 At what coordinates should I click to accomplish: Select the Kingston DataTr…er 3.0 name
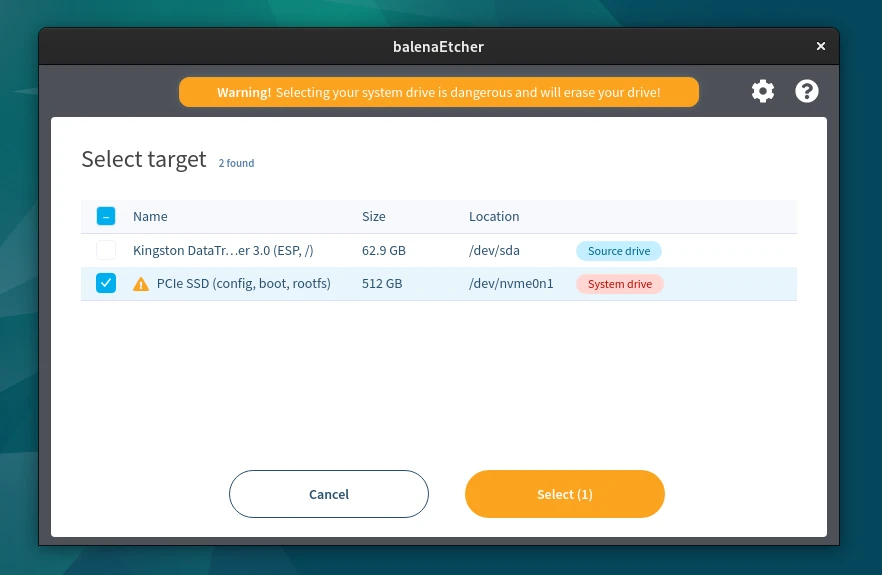click(223, 250)
